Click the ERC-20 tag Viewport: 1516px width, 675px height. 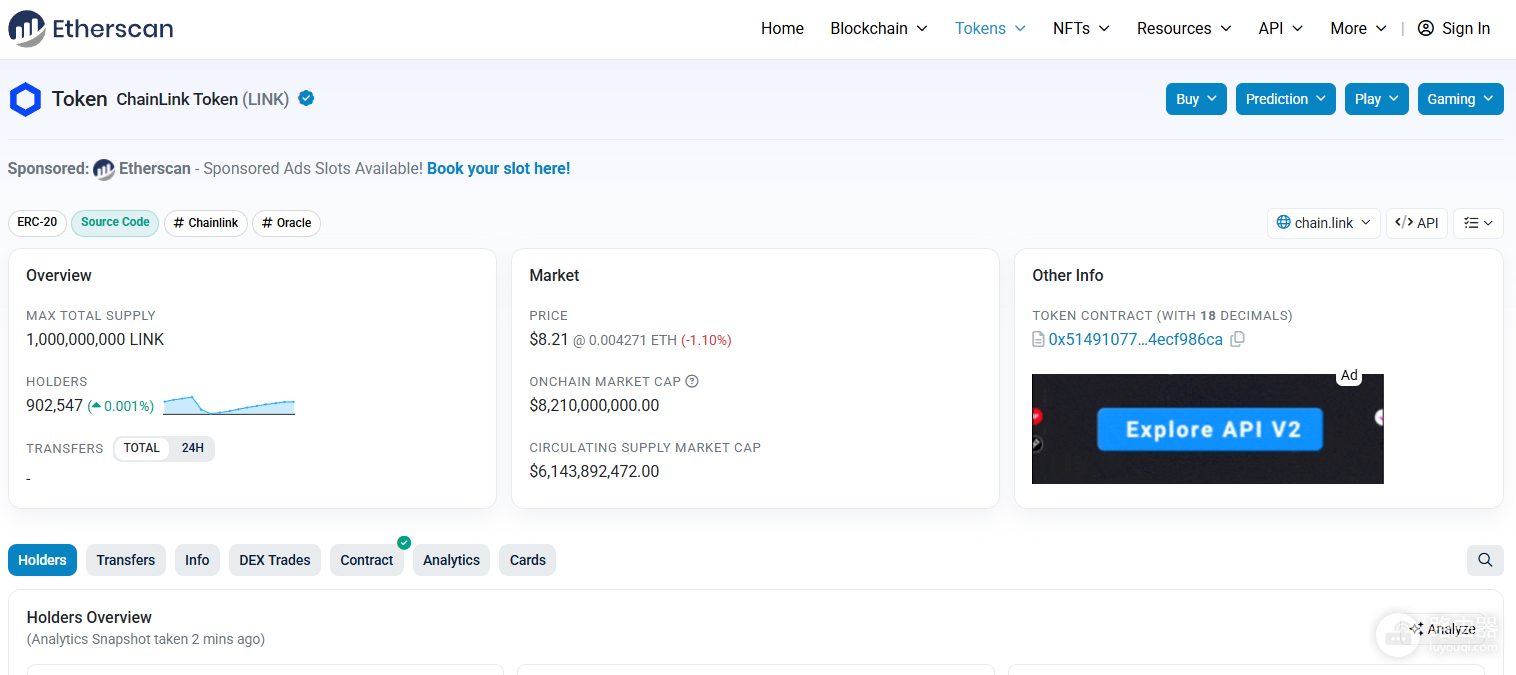(x=38, y=222)
